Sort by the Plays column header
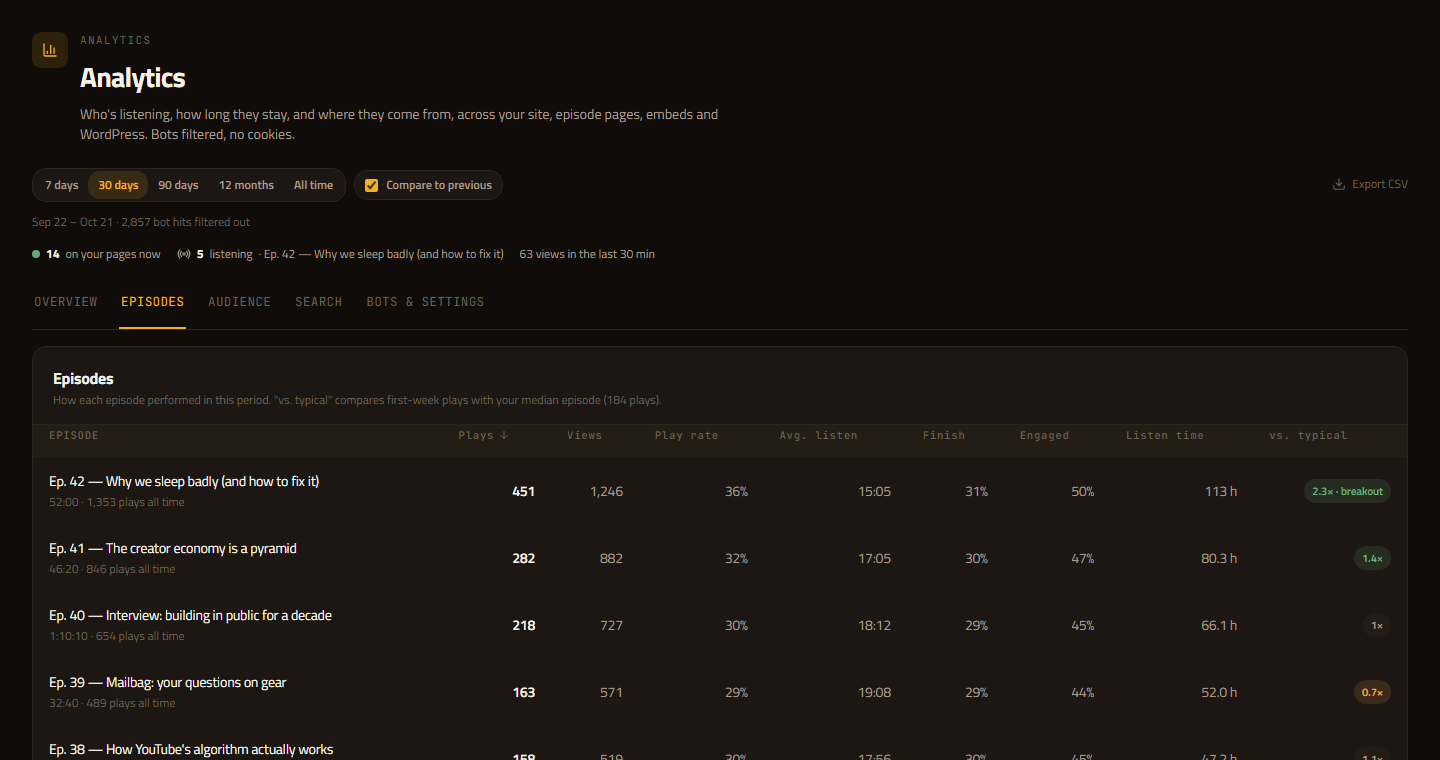 pyautogui.click(x=483, y=435)
